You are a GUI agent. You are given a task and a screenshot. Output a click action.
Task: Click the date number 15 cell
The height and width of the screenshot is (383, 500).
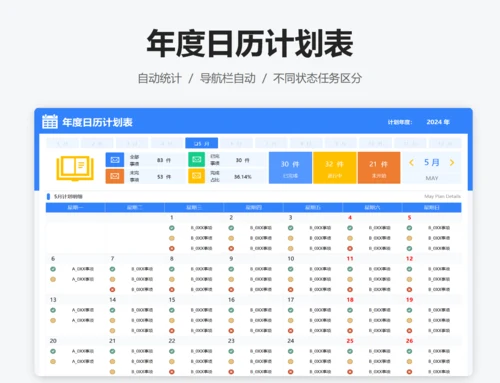coord(172,300)
